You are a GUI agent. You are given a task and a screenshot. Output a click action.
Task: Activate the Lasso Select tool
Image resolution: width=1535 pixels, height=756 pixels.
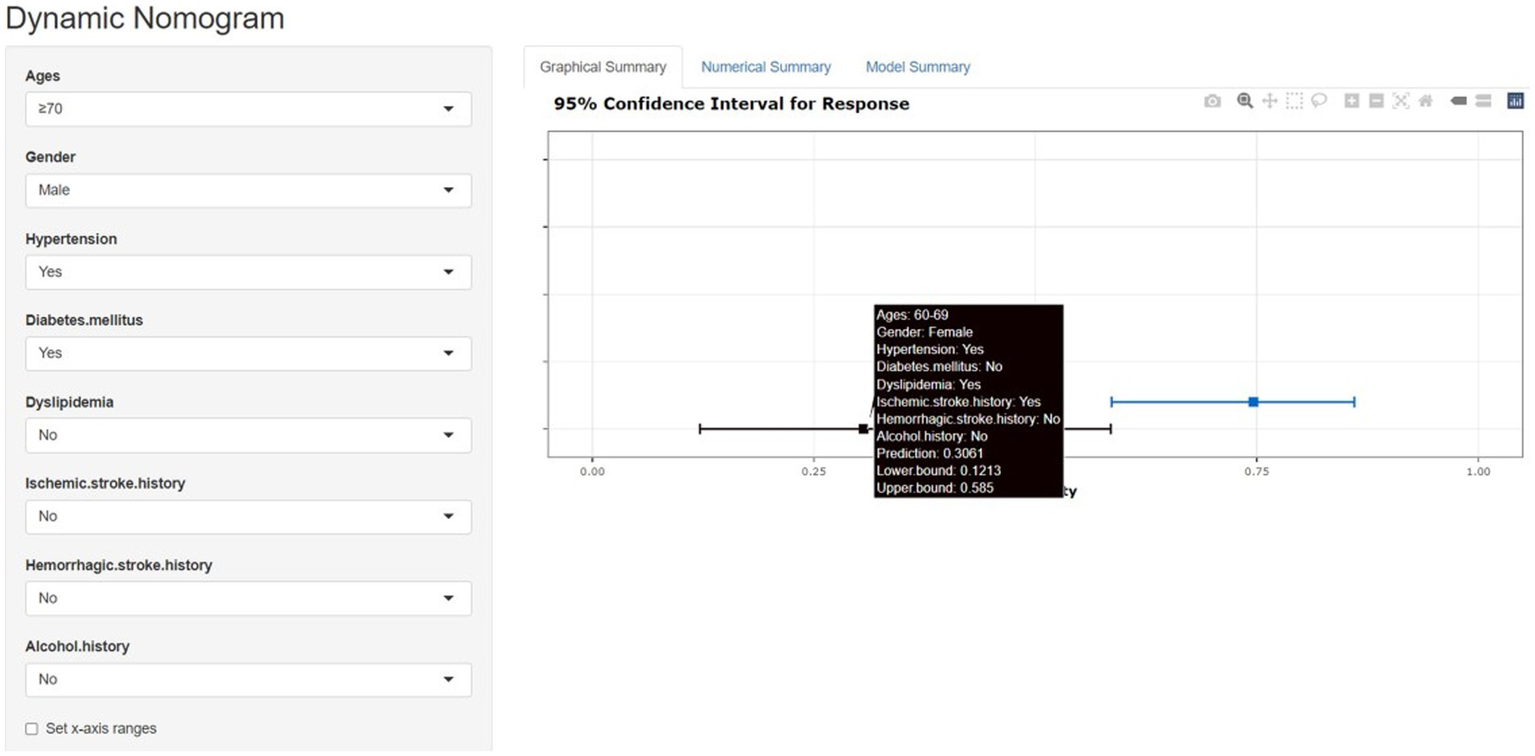tap(1319, 101)
